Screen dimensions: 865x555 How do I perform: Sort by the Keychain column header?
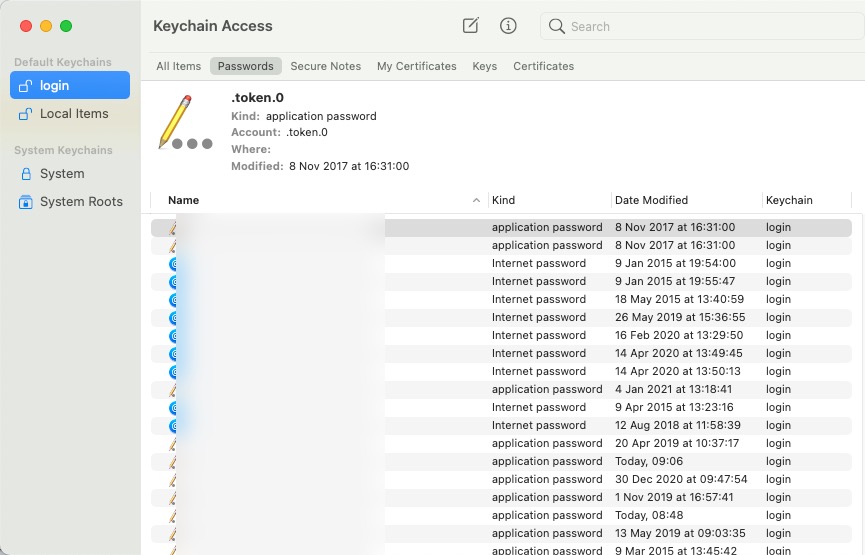tap(789, 200)
